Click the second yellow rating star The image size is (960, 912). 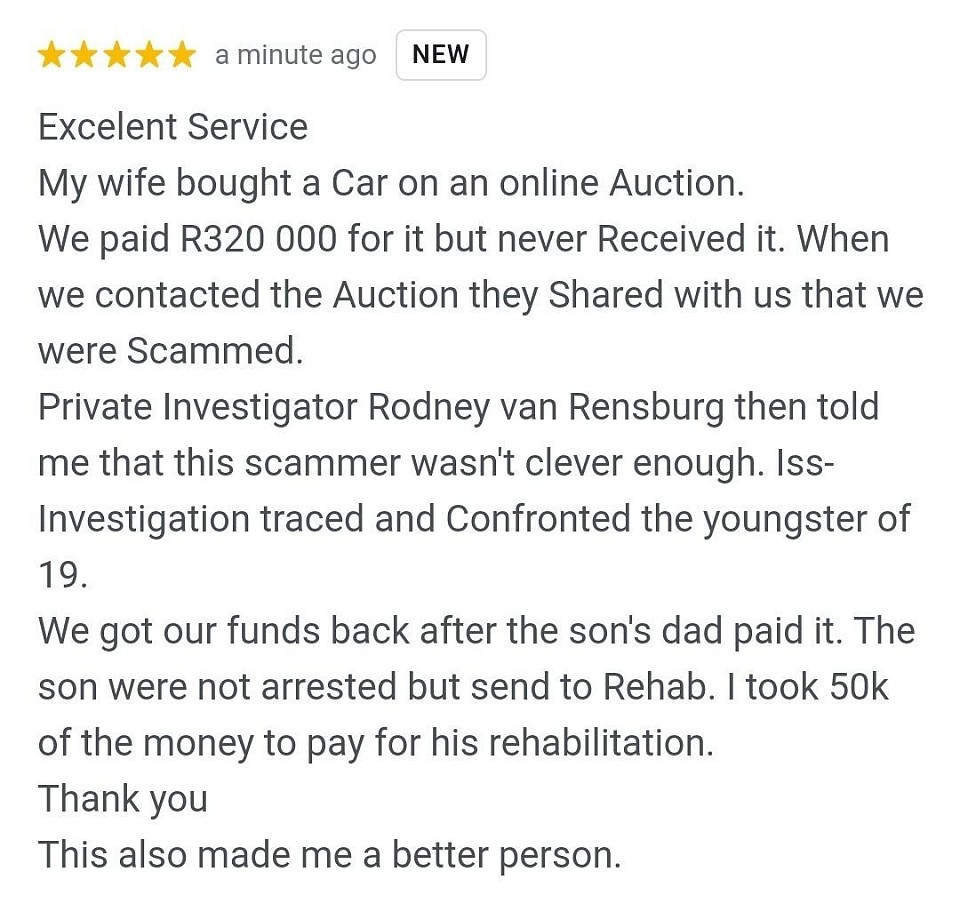click(x=84, y=55)
